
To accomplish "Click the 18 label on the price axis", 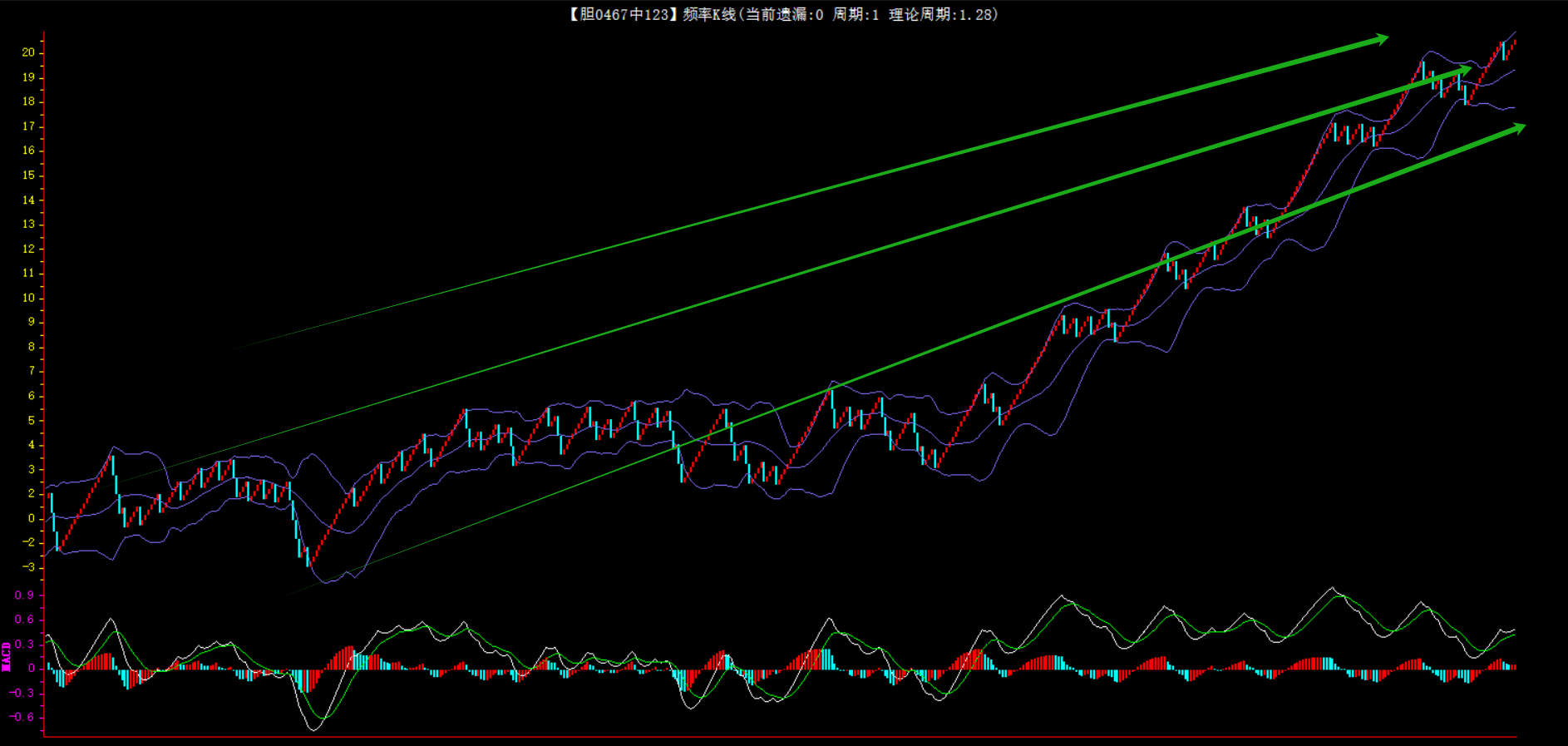I will pyautogui.click(x=28, y=101).
